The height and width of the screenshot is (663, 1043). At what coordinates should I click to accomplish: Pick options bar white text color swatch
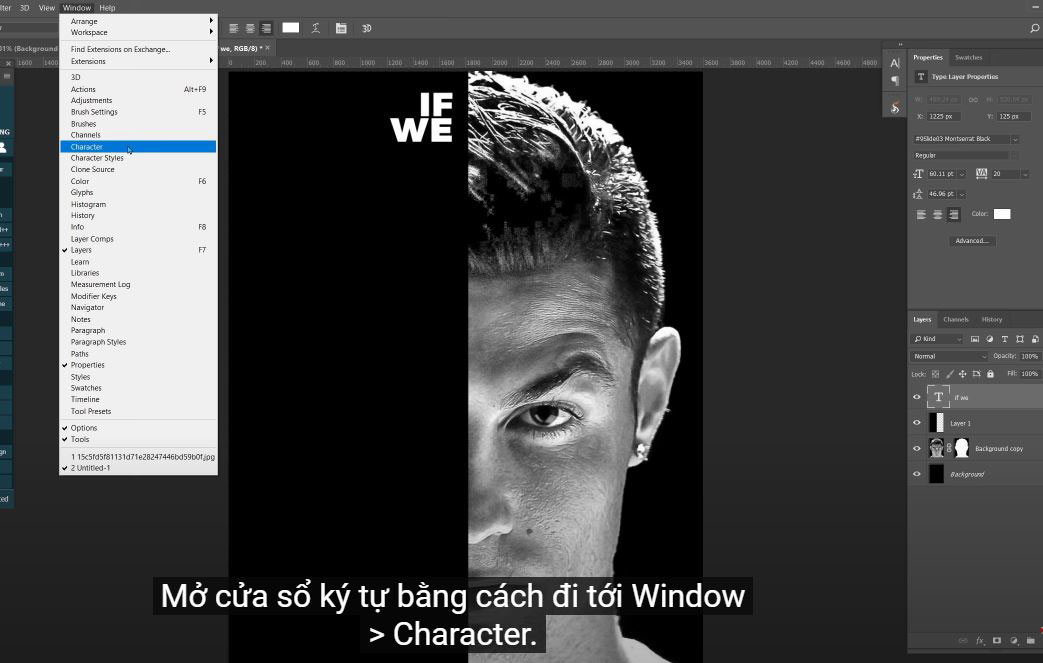(291, 28)
